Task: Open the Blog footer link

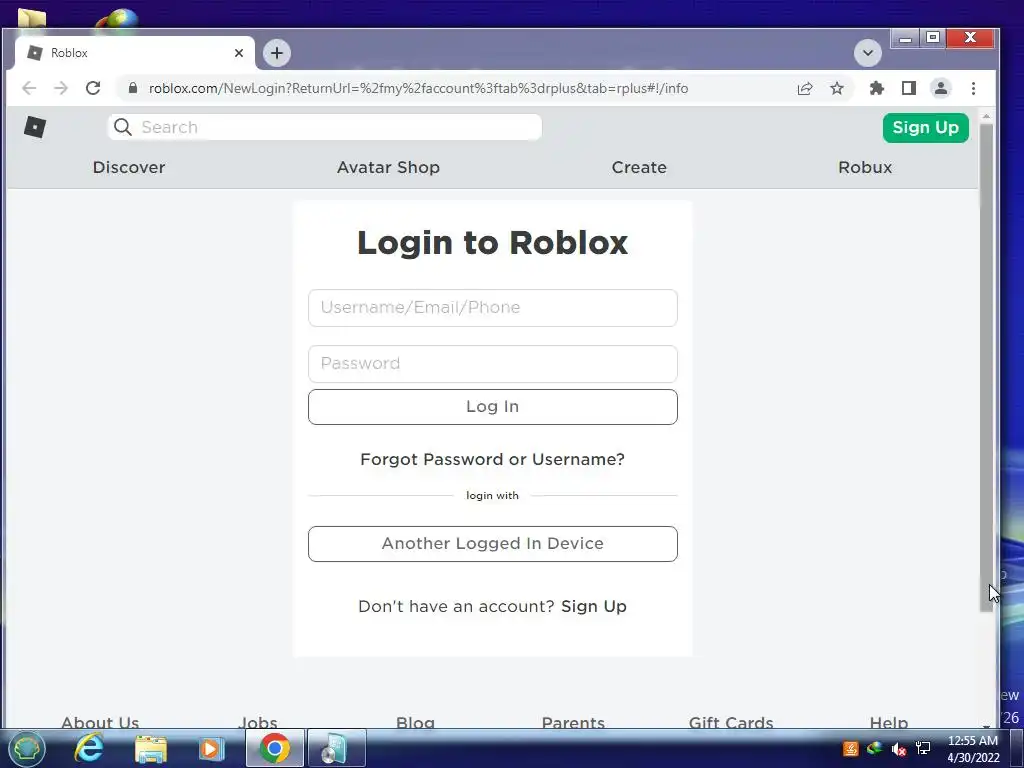Action: point(415,722)
